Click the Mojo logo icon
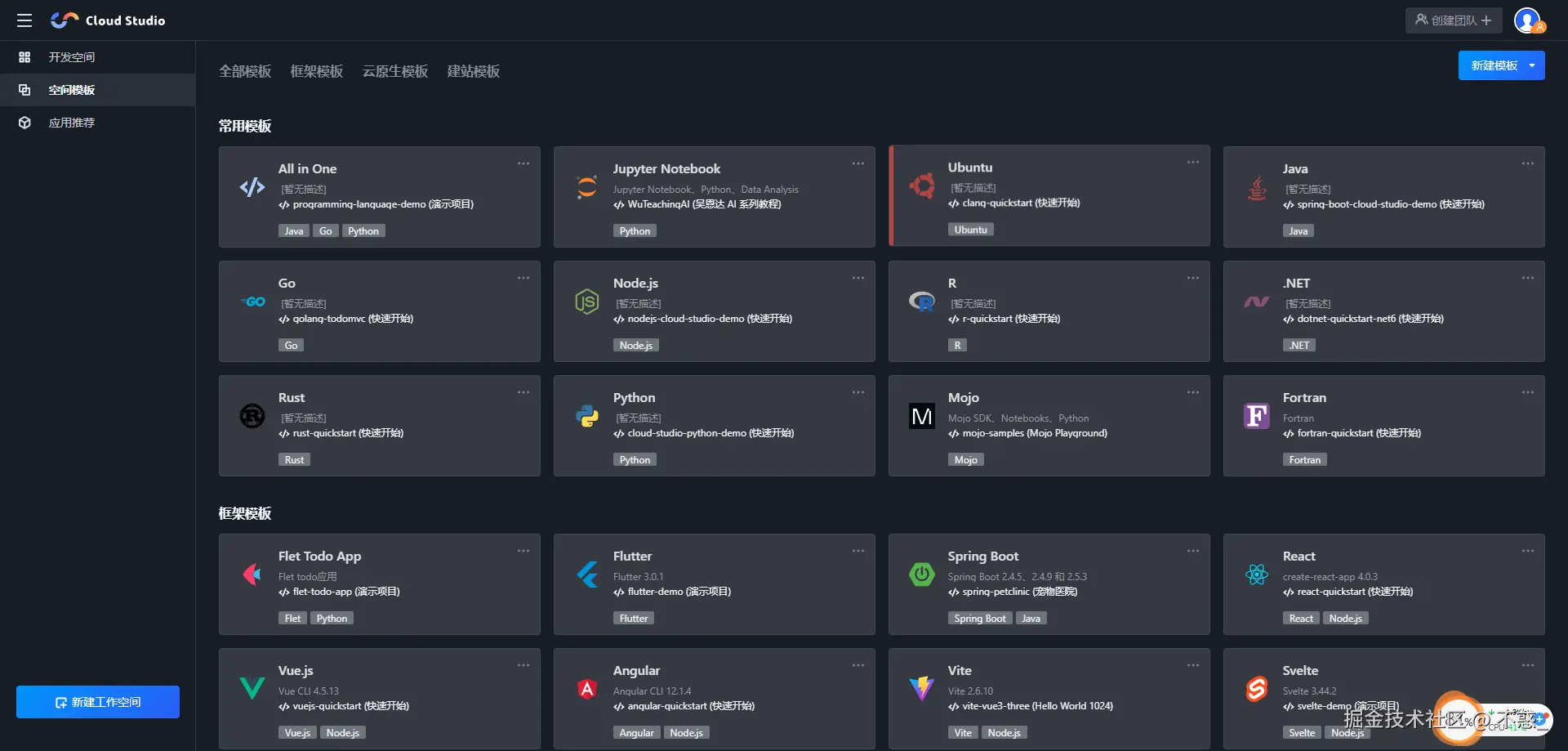 [922, 416]
